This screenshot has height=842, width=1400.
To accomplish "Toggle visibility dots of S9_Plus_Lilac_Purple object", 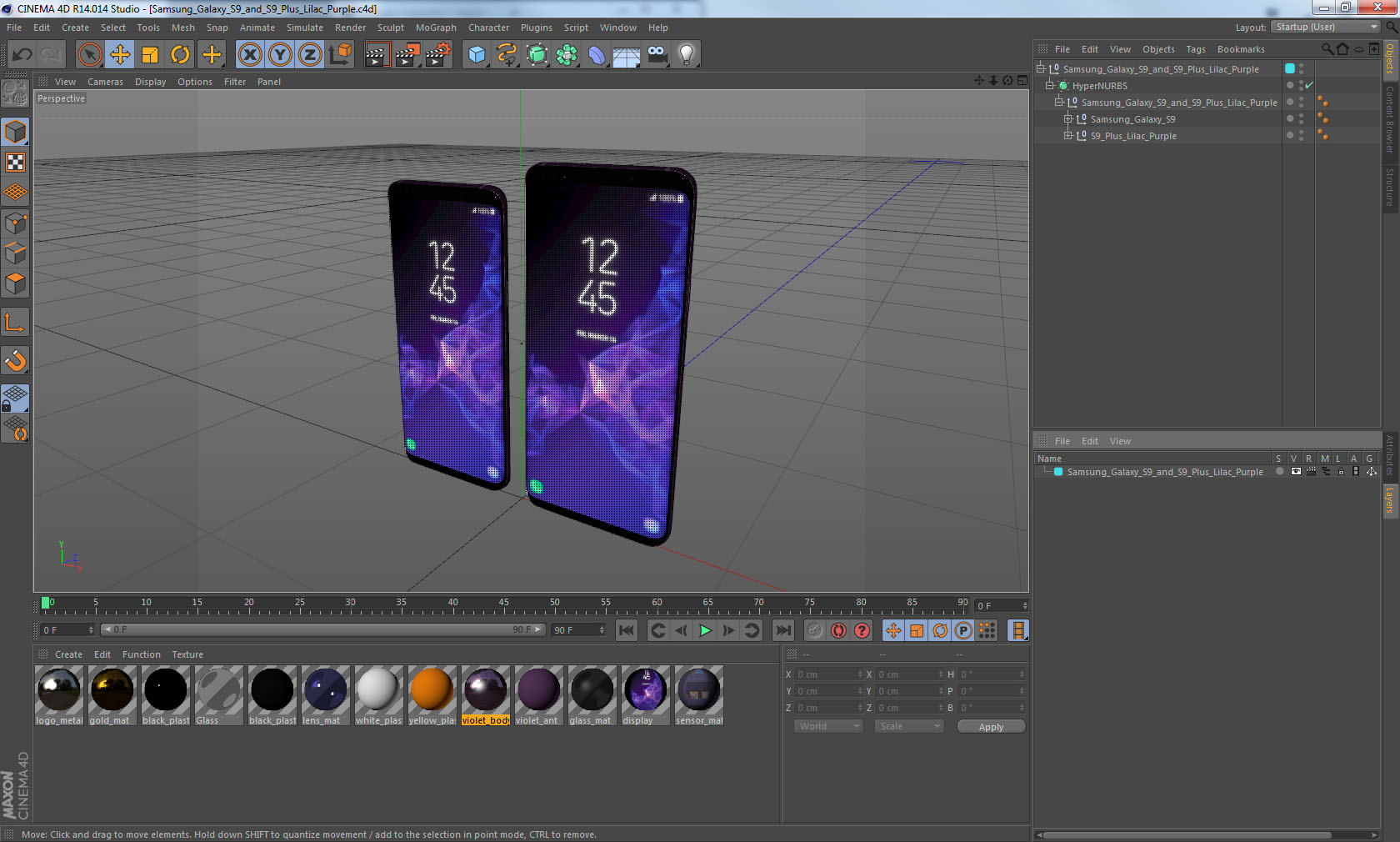I will click(1301, 136).
